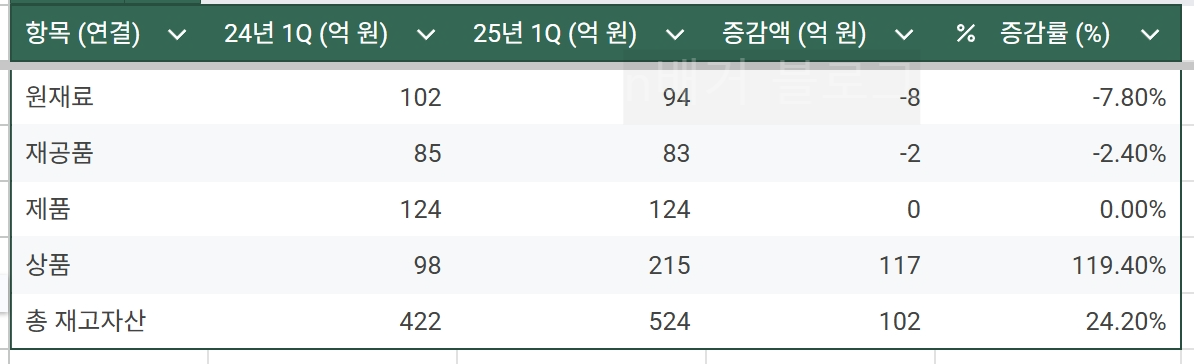Screen dimensions: 1194x364
Task: Click the percent icon in 증감률 header
Action: 966,34
